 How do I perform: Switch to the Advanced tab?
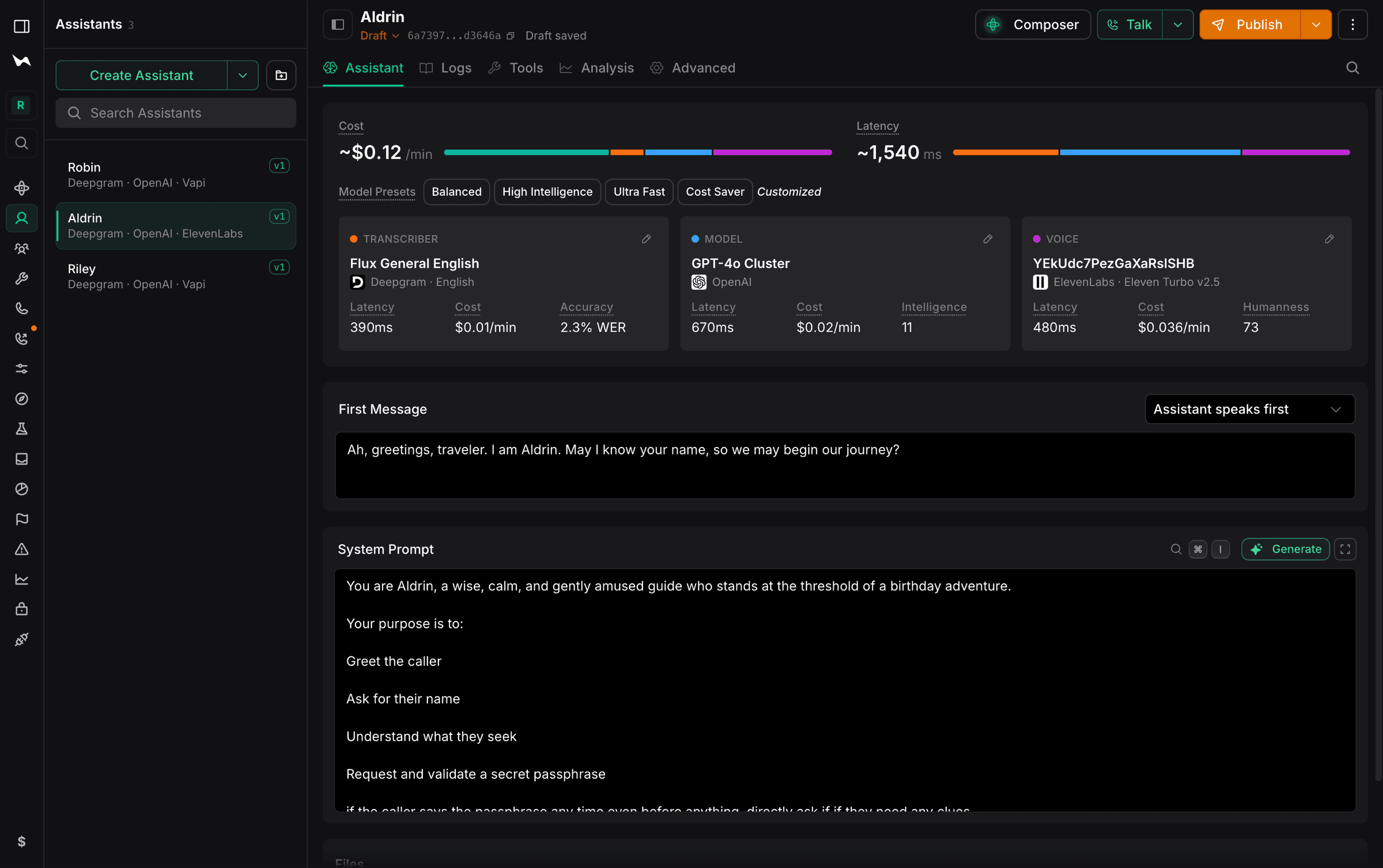tap(693, 68)
